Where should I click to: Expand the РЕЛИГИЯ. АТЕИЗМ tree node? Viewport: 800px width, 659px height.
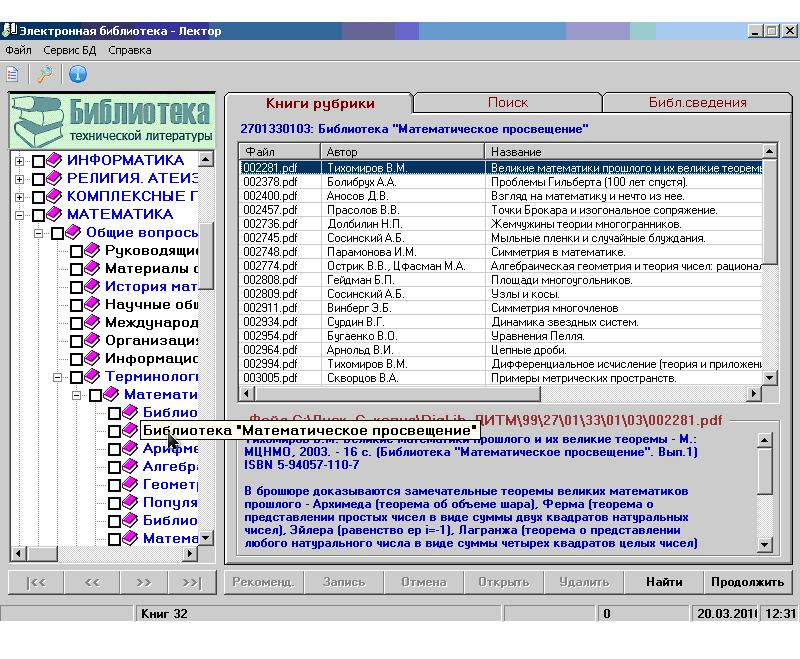19,179
